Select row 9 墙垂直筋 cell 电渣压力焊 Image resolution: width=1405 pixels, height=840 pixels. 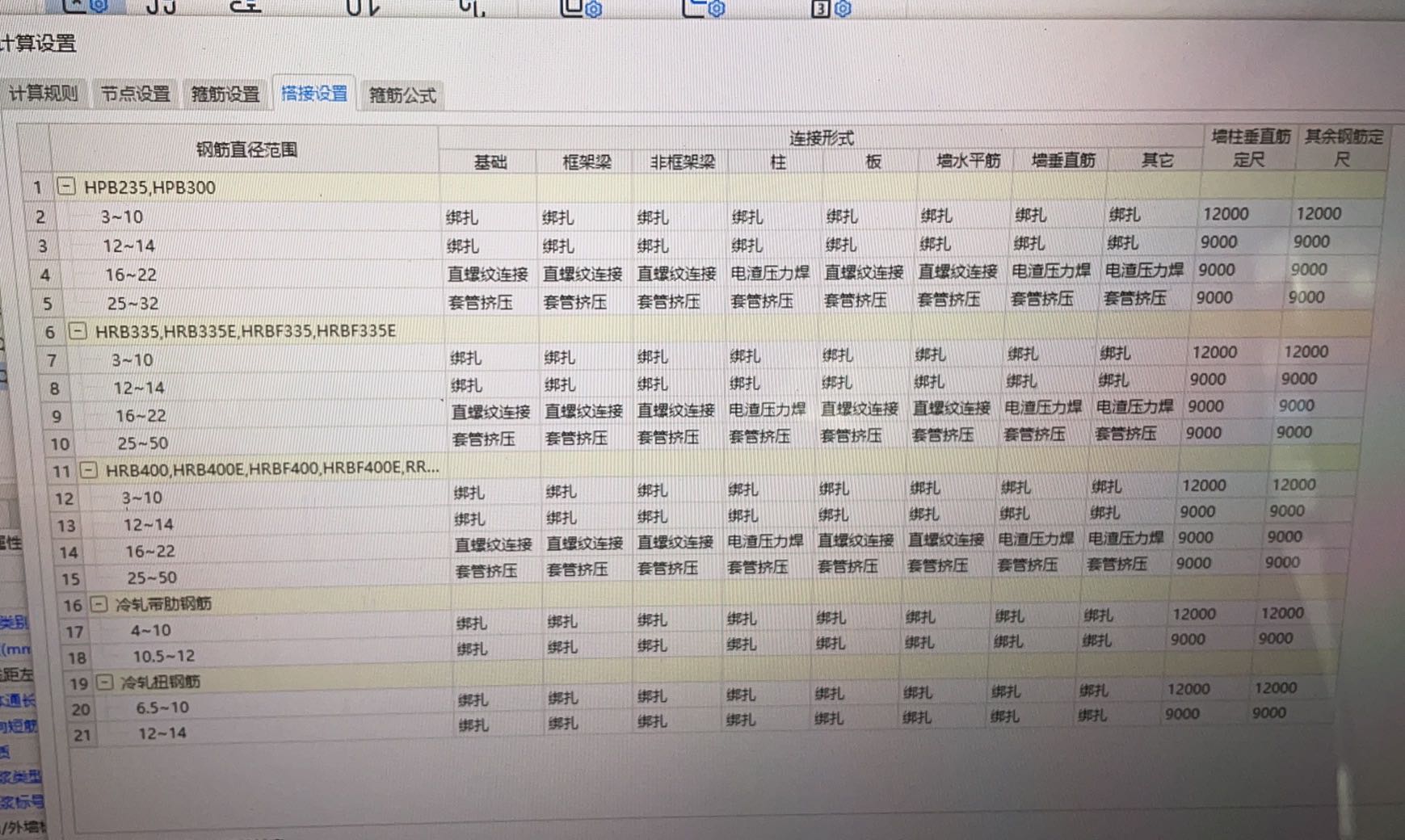(1043, 408)
